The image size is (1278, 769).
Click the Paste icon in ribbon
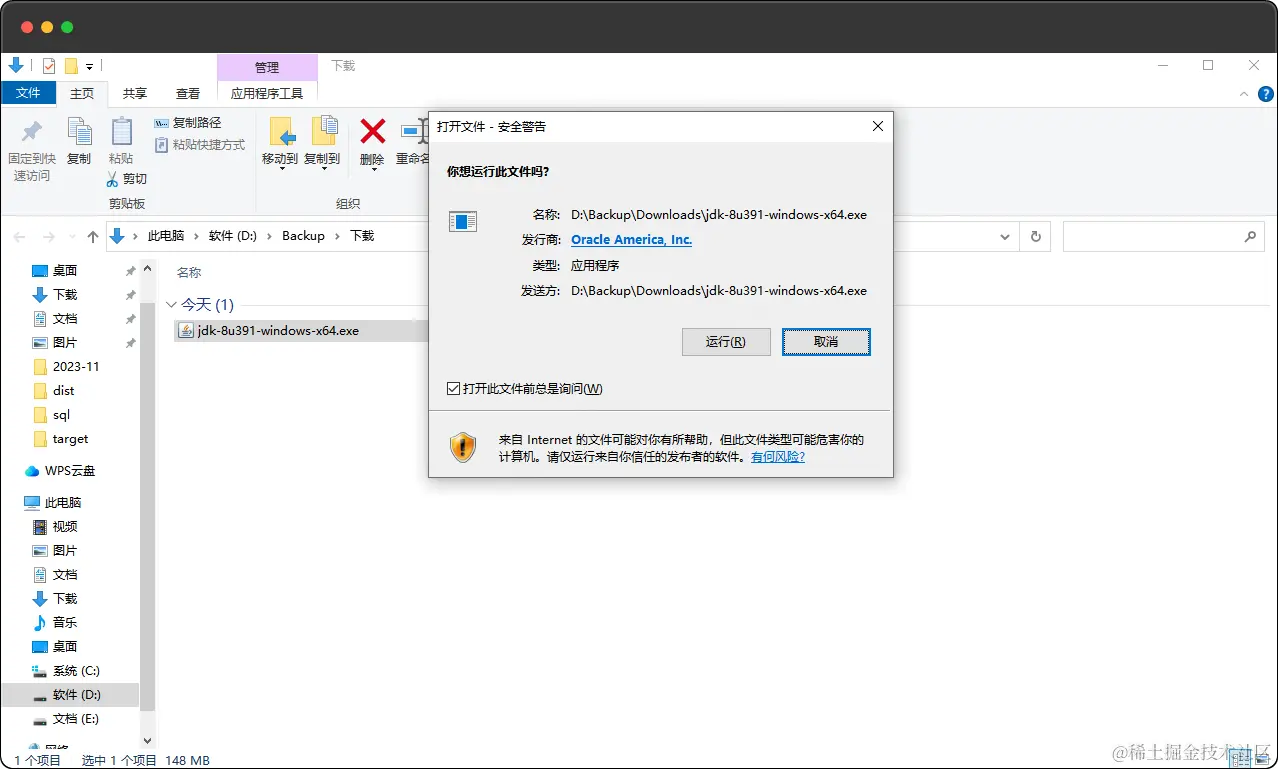[x=121, y=131]
